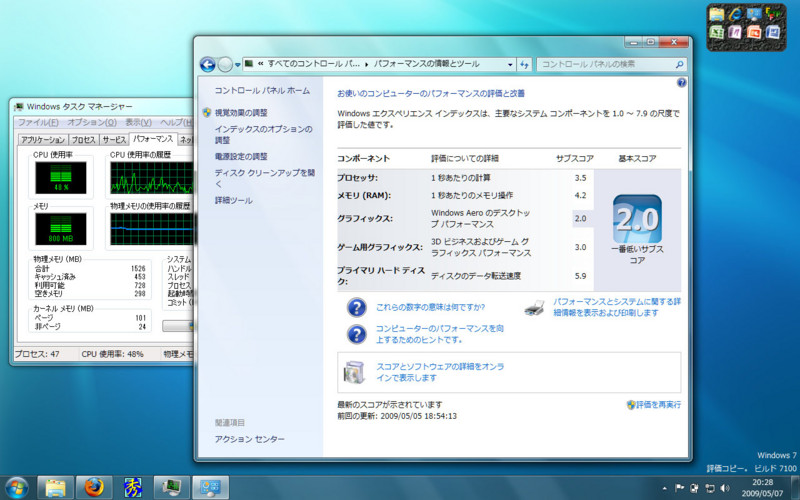Viewport: 800px width, 500px height.
Task: Click the Back arrow in Control Panel
Action: click(x=208, y=64)
